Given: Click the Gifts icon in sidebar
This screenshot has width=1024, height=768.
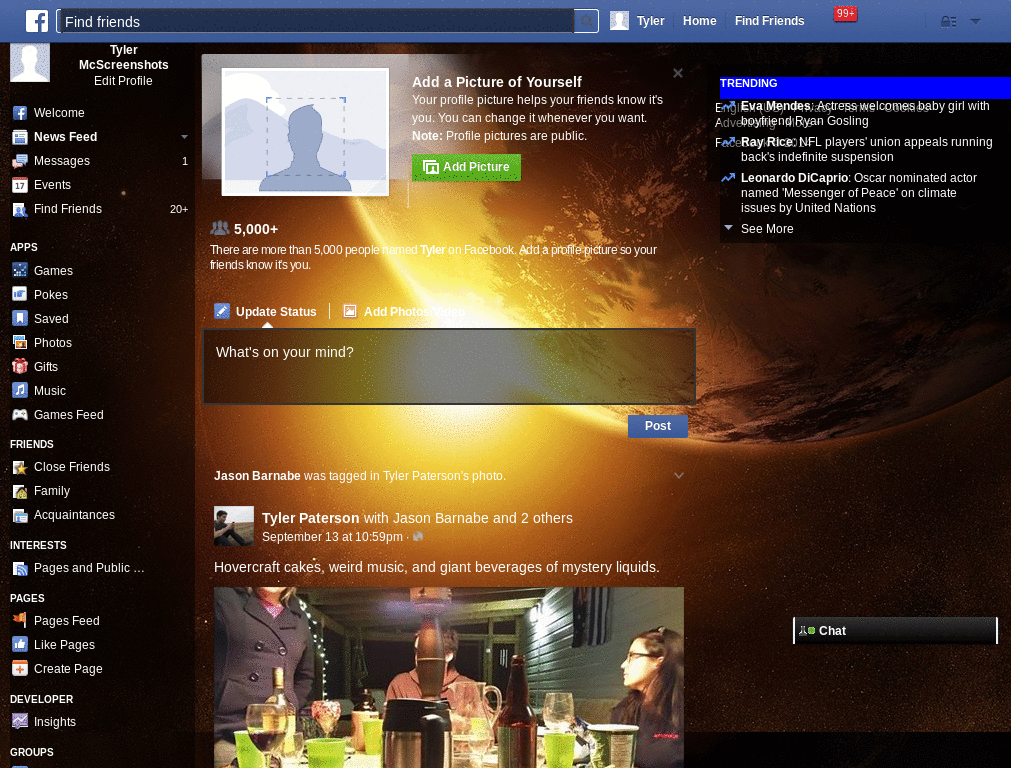Looking at the screenshot, I should click(20, 366).
